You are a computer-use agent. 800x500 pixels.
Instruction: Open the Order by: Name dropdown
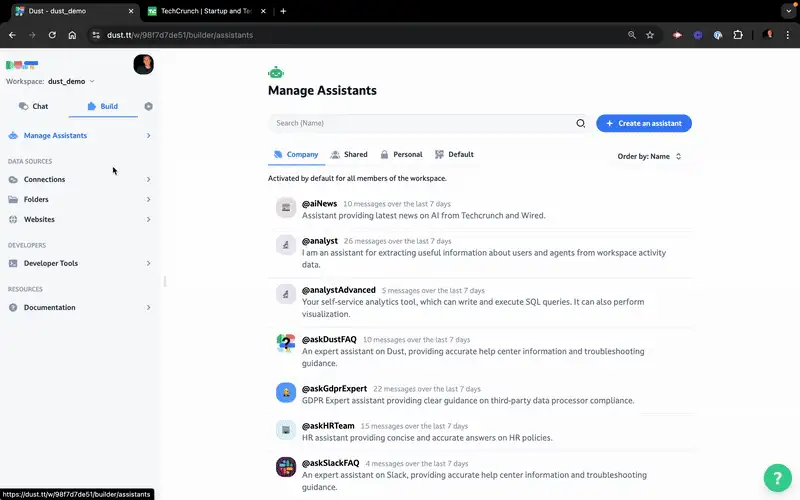tap(649, 156)
